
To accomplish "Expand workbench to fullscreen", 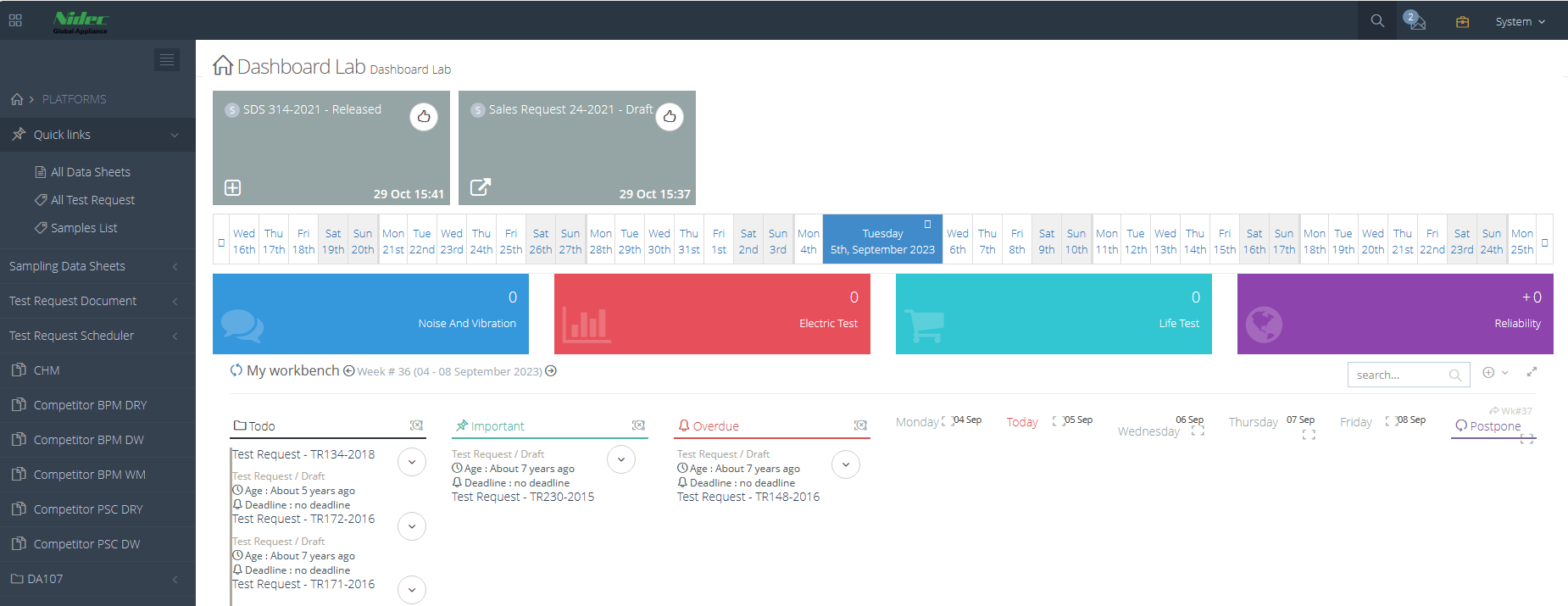I will (1532, 372).
